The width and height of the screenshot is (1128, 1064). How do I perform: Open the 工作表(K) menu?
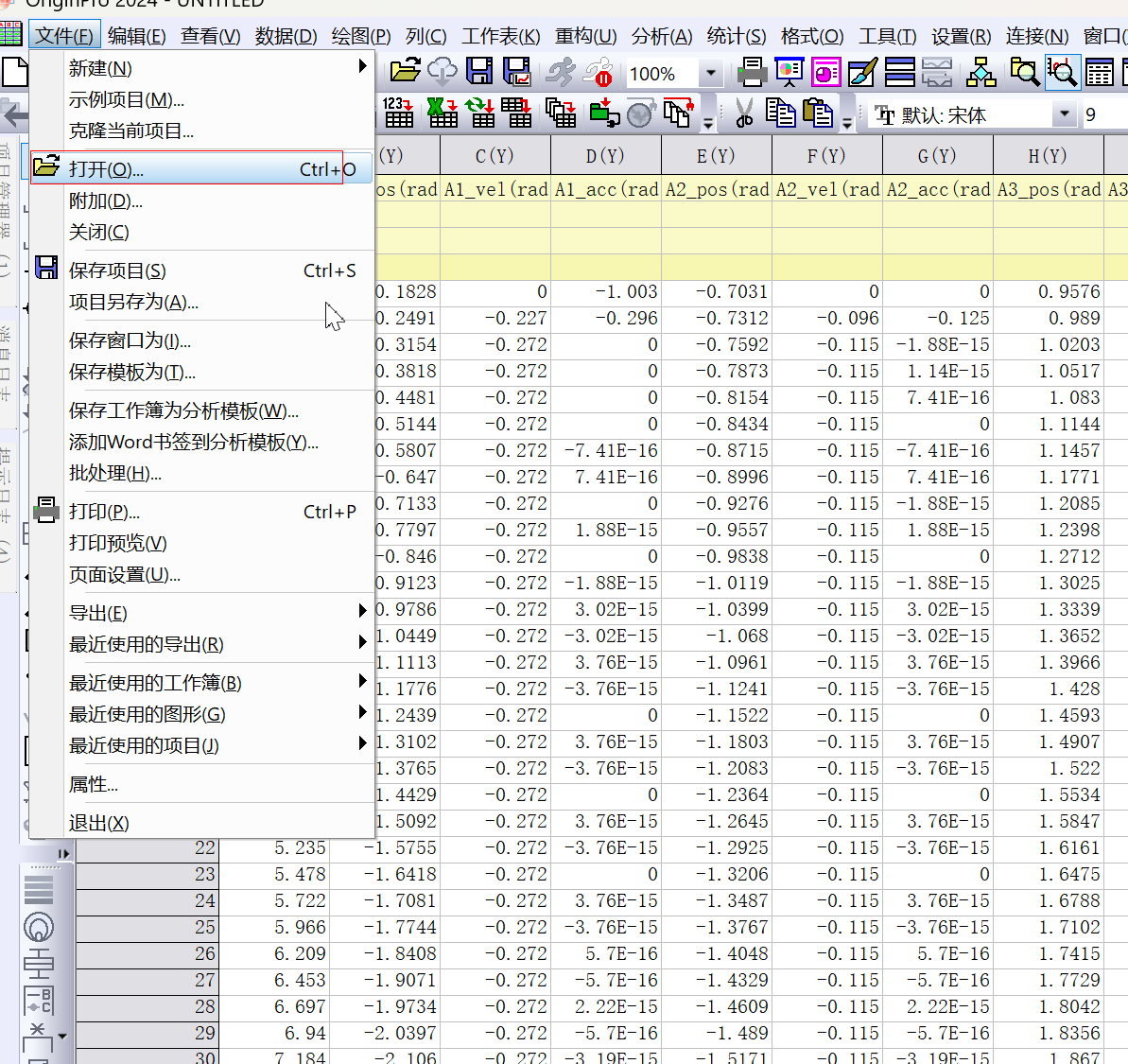501,35
